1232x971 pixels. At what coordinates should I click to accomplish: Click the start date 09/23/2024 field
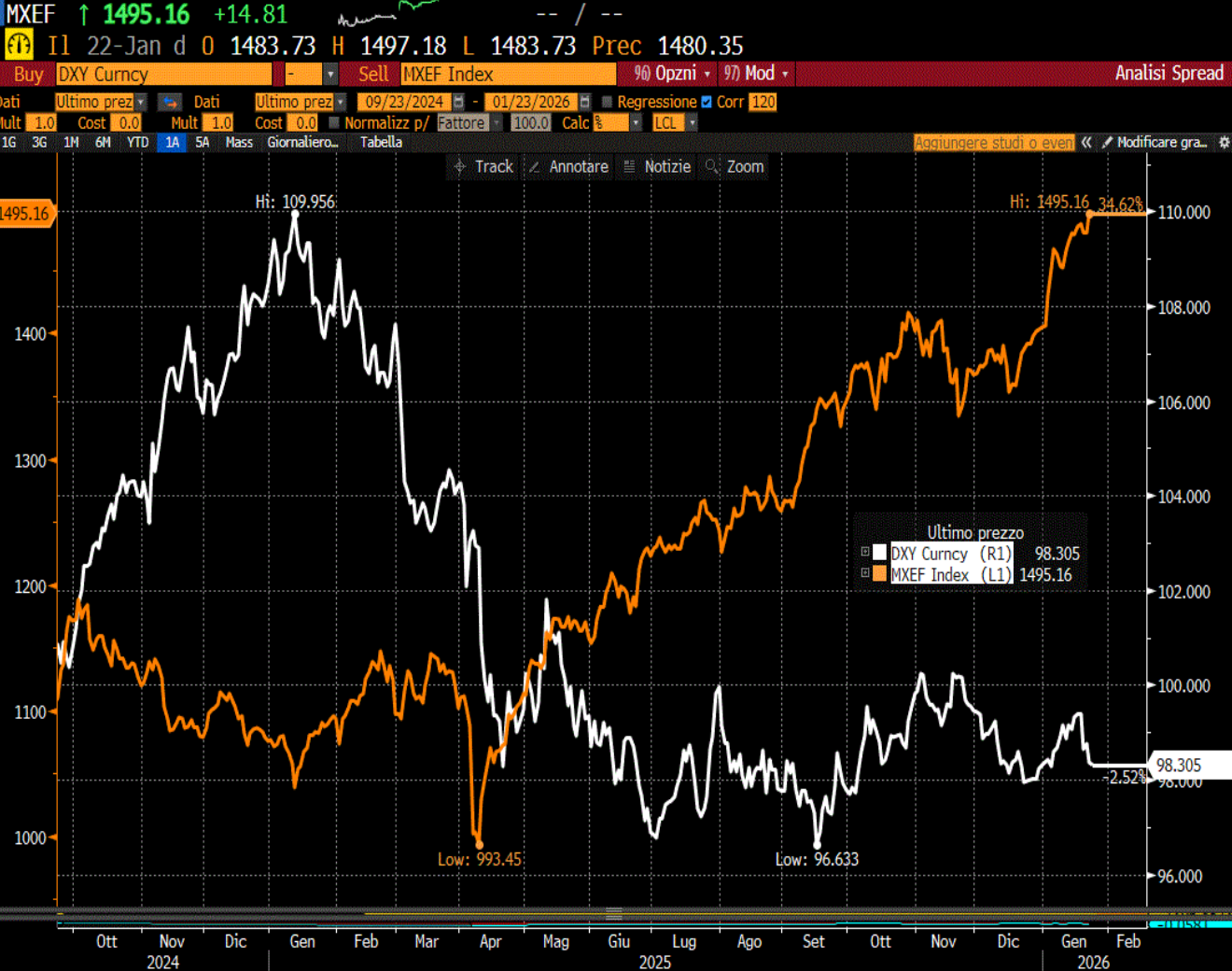tap(405, 102)
